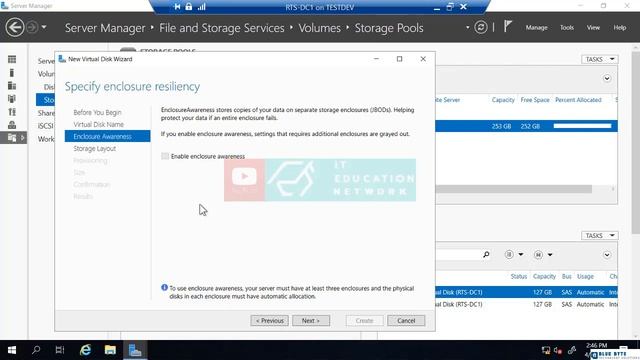Click in the physical disks filter field
The width and height of the screenshot is (640, 360).
click(x=458, y=254)
